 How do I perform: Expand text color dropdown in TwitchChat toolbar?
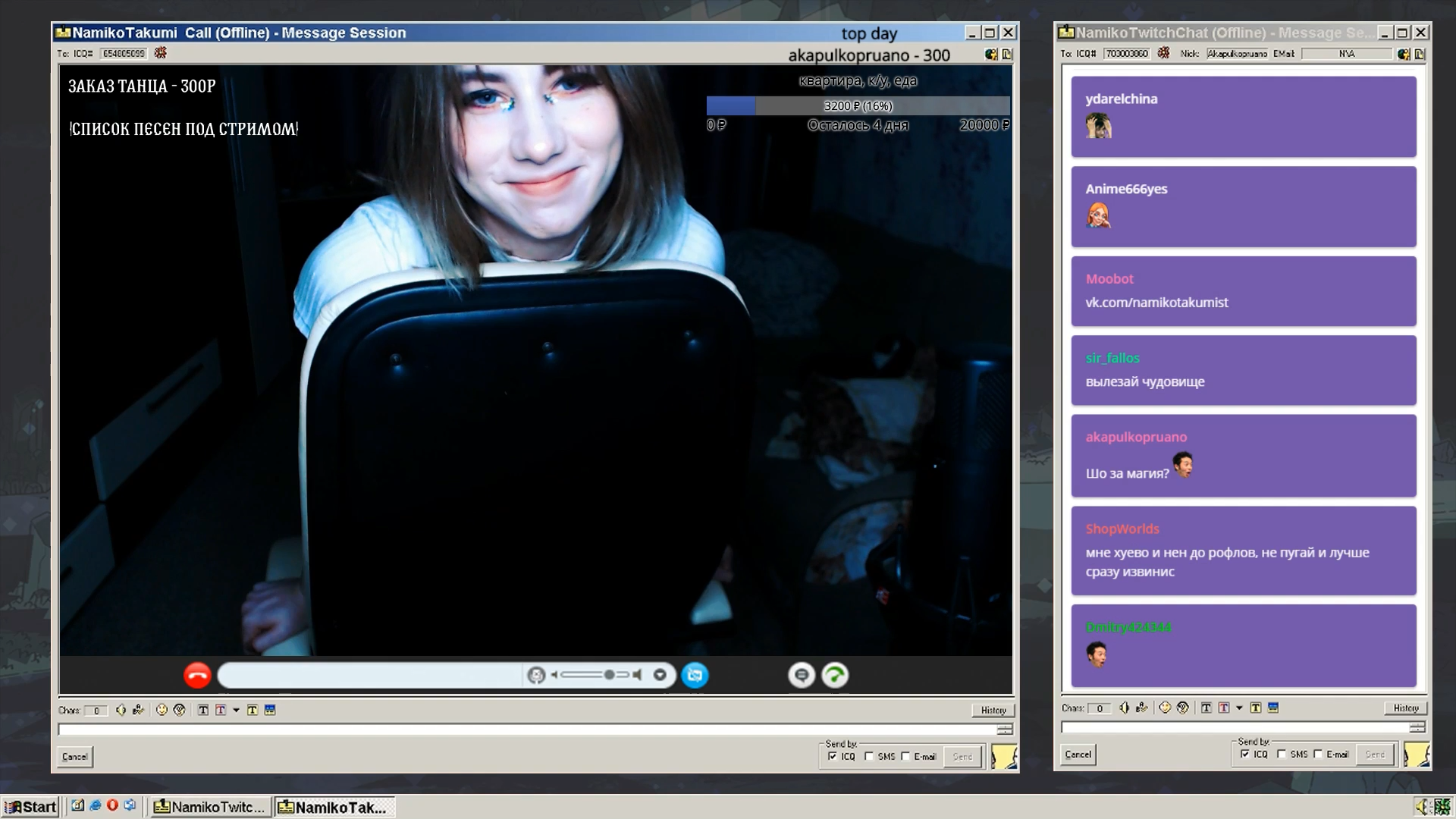tap(1239, 708)
